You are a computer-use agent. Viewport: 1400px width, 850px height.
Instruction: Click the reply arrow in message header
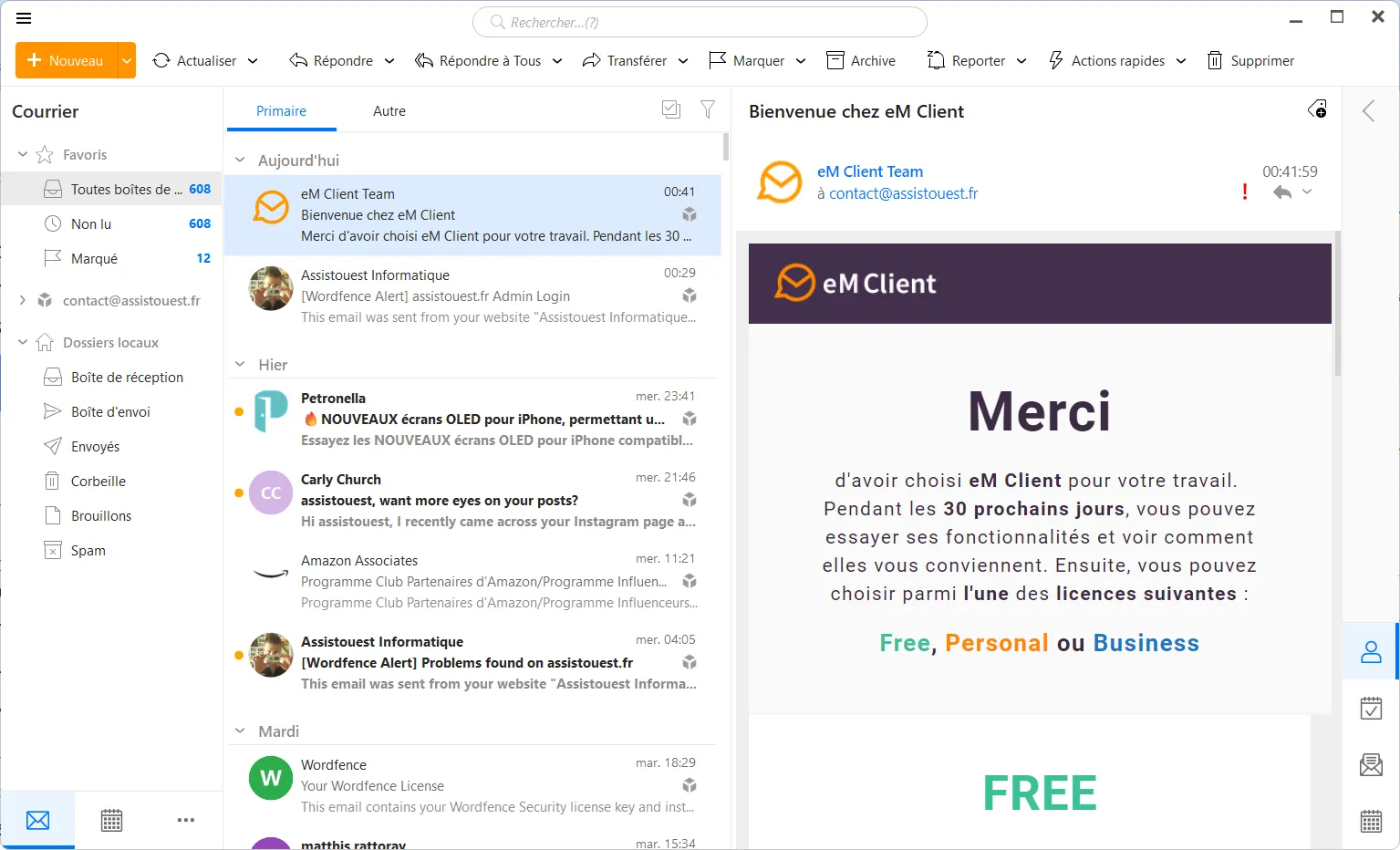click(x=1282, y=192)
